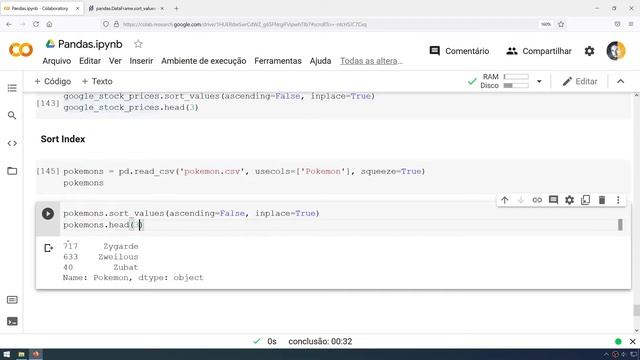Click in the pokemons.head code line
This screenshot has height=360, width=640.
pos(103,225)
